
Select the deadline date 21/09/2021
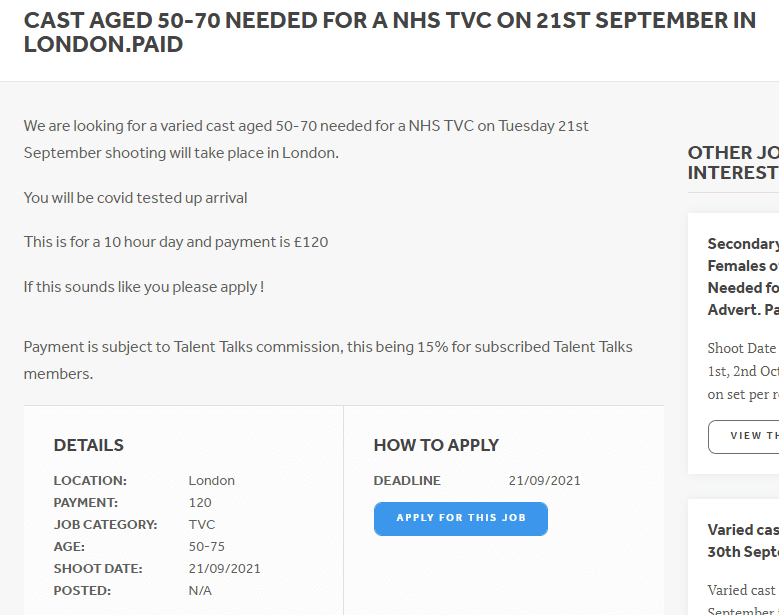544,481
